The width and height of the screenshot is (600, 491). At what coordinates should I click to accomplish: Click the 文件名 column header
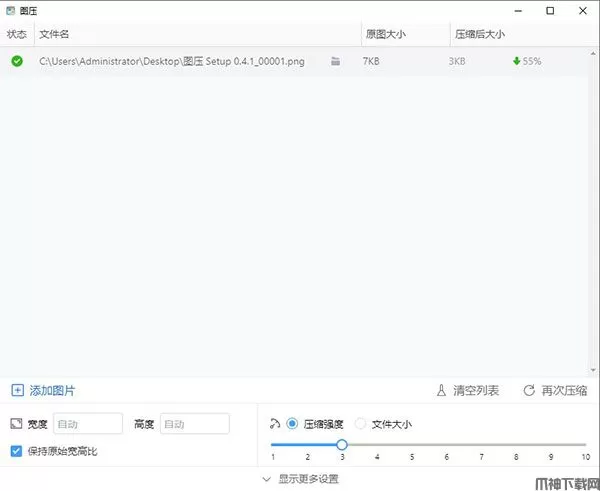point(54,34)
